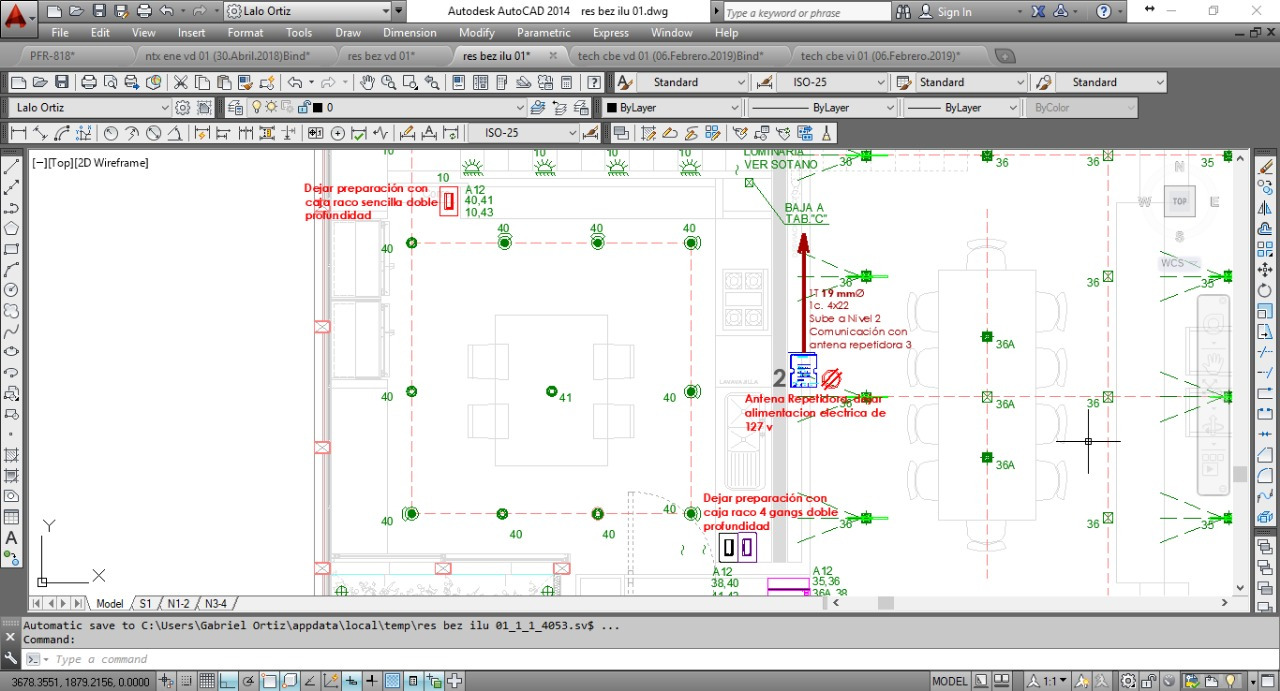Click the Help question mark toolbar icon

[593, 82]
